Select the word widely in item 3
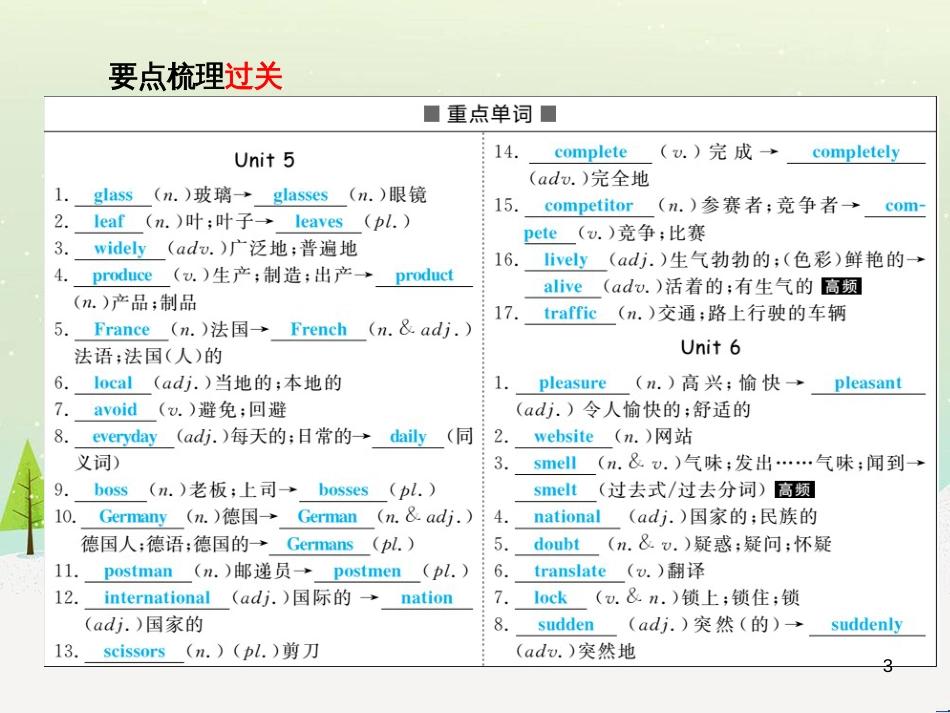Screen dimensions: 950x713 (119, 248)
